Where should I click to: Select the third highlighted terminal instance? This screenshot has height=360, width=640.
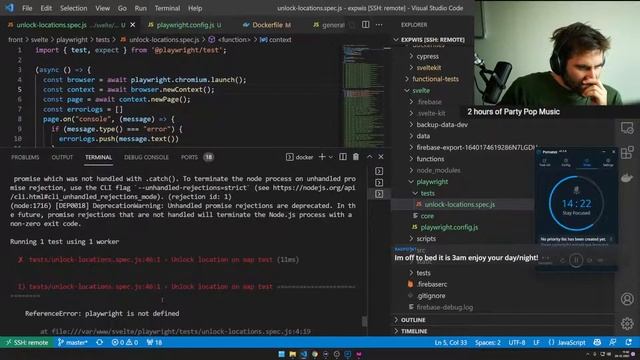[x=379, y=194]
